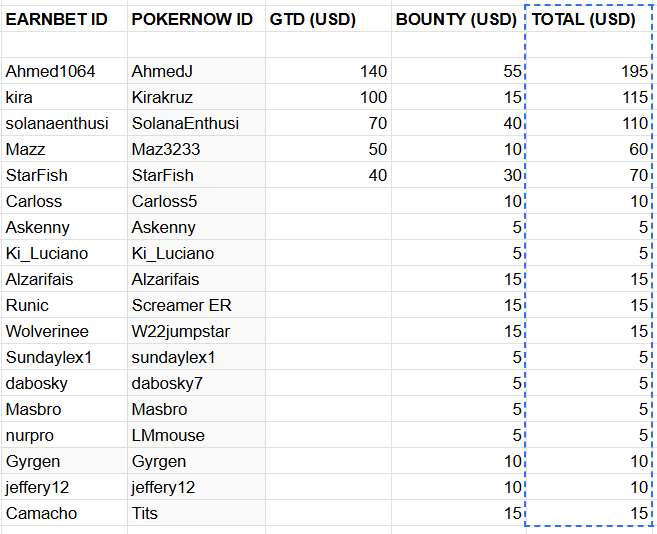Click the BOUNTY (USD) header cell
This screenshot has width=657, height=534.
[456, 19]
